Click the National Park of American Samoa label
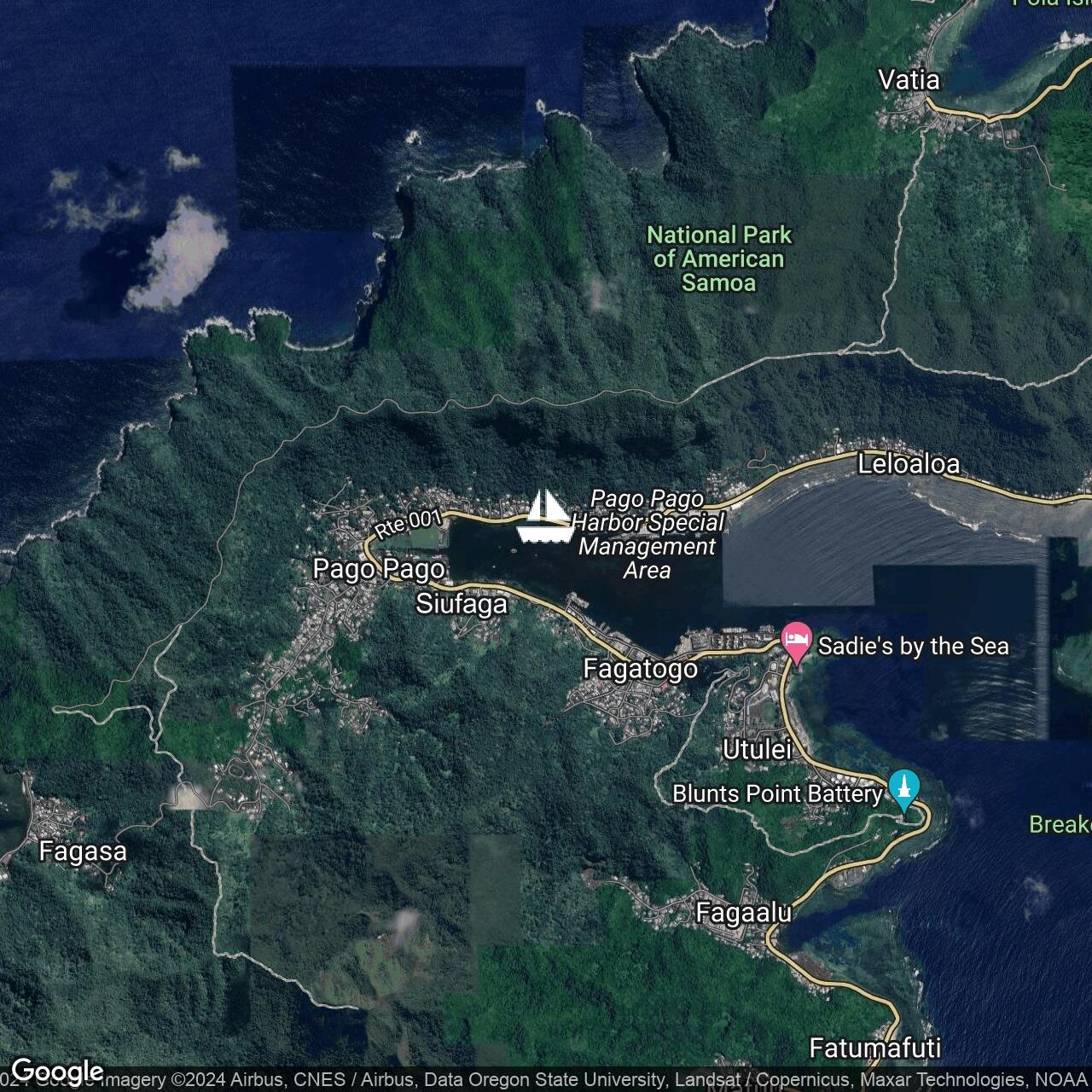 pyautogui.click(x=718, y=258)
